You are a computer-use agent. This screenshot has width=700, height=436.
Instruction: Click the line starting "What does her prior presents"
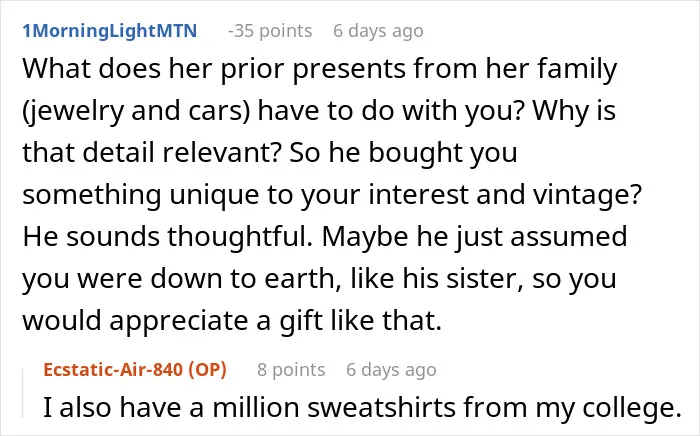pyautogui.click(x=320, y=69)
